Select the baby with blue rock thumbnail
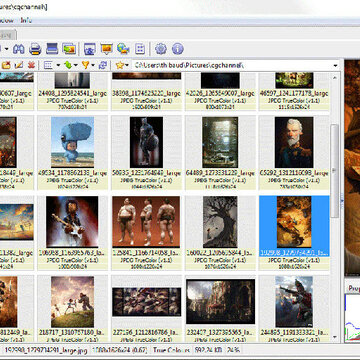Screen dimensions: 360x360 [x=72, y=142]
